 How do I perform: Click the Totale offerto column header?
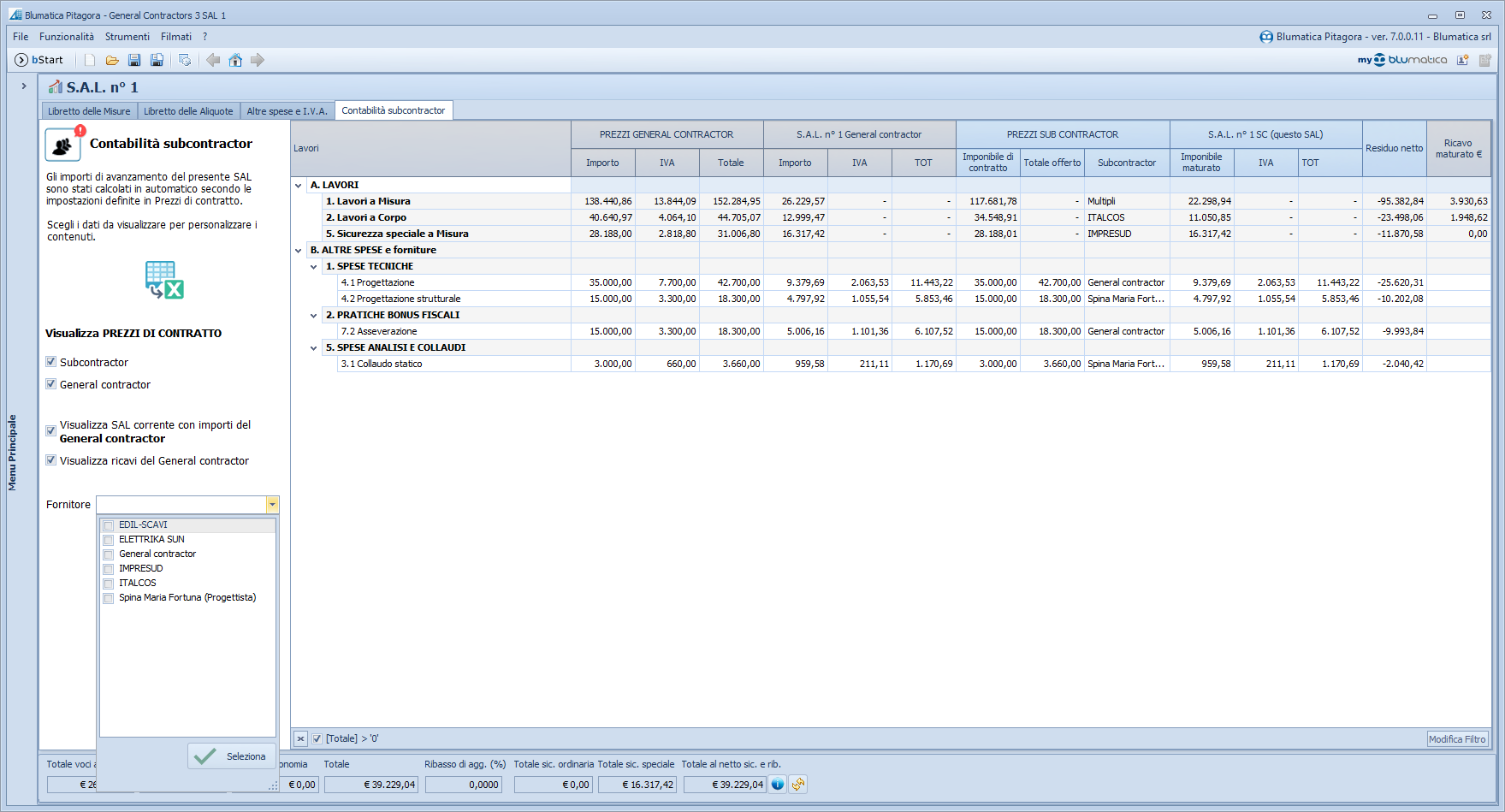pyautogui.click(x=1052, y=163)
